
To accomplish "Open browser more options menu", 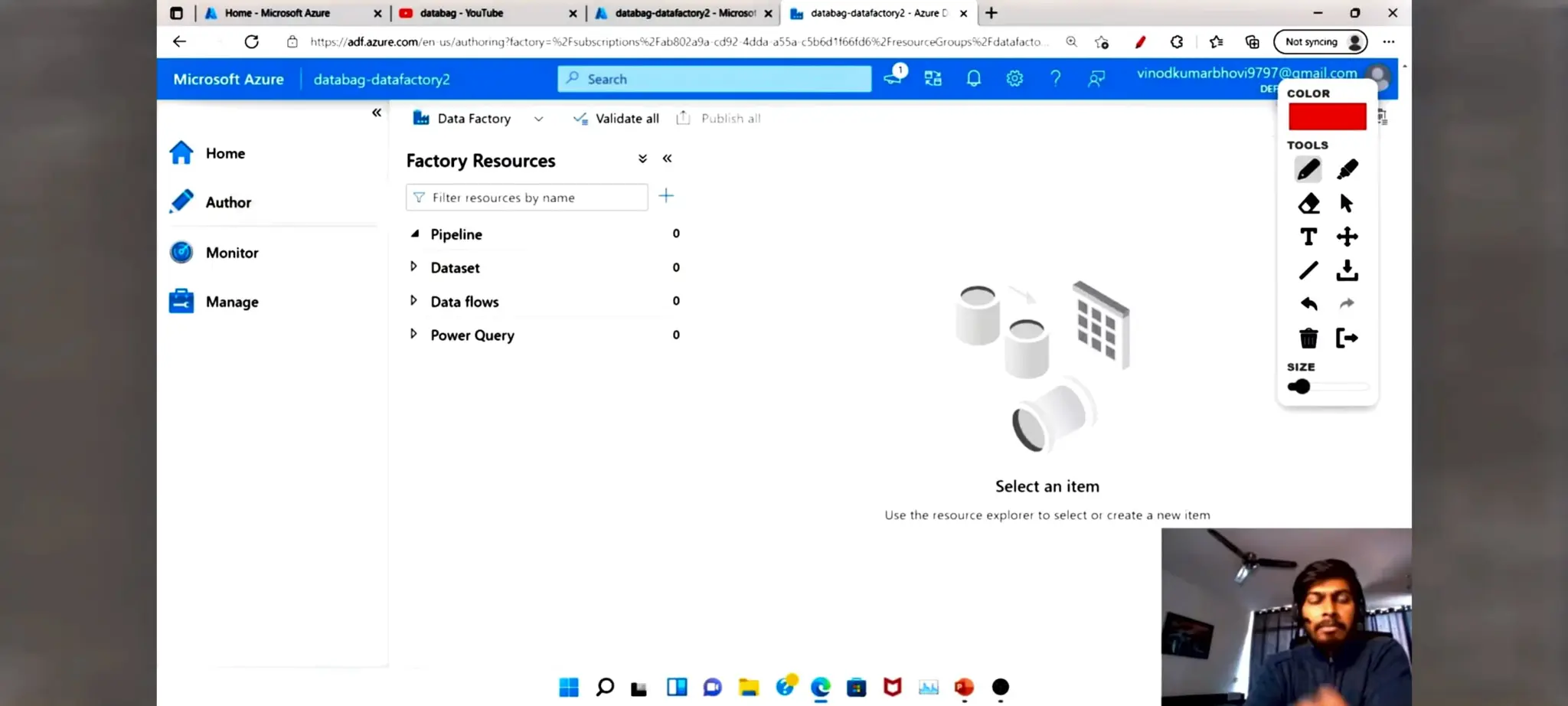I will [1389, 41].
